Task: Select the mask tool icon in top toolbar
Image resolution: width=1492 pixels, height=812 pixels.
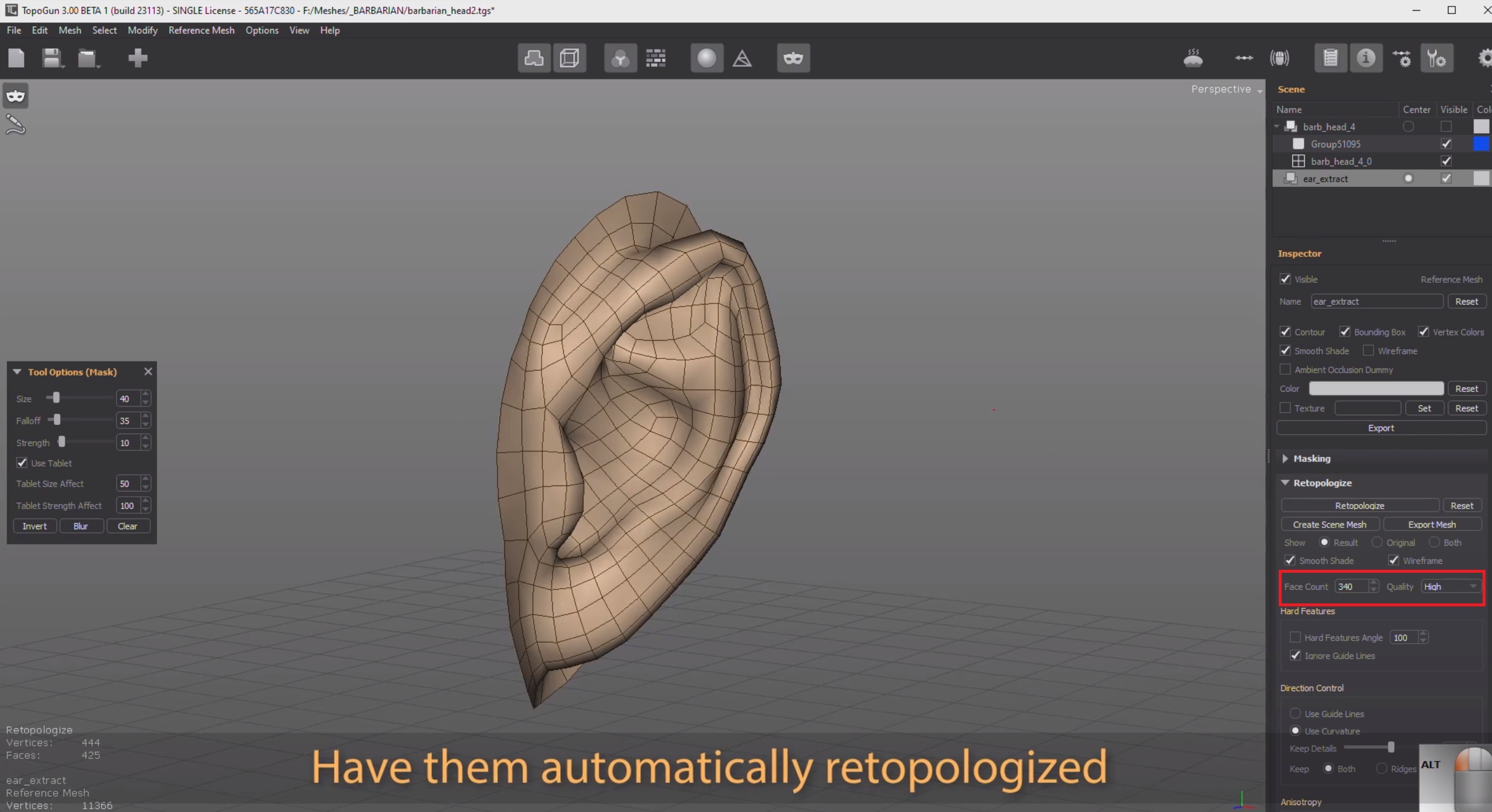Action: coord(793,58)
